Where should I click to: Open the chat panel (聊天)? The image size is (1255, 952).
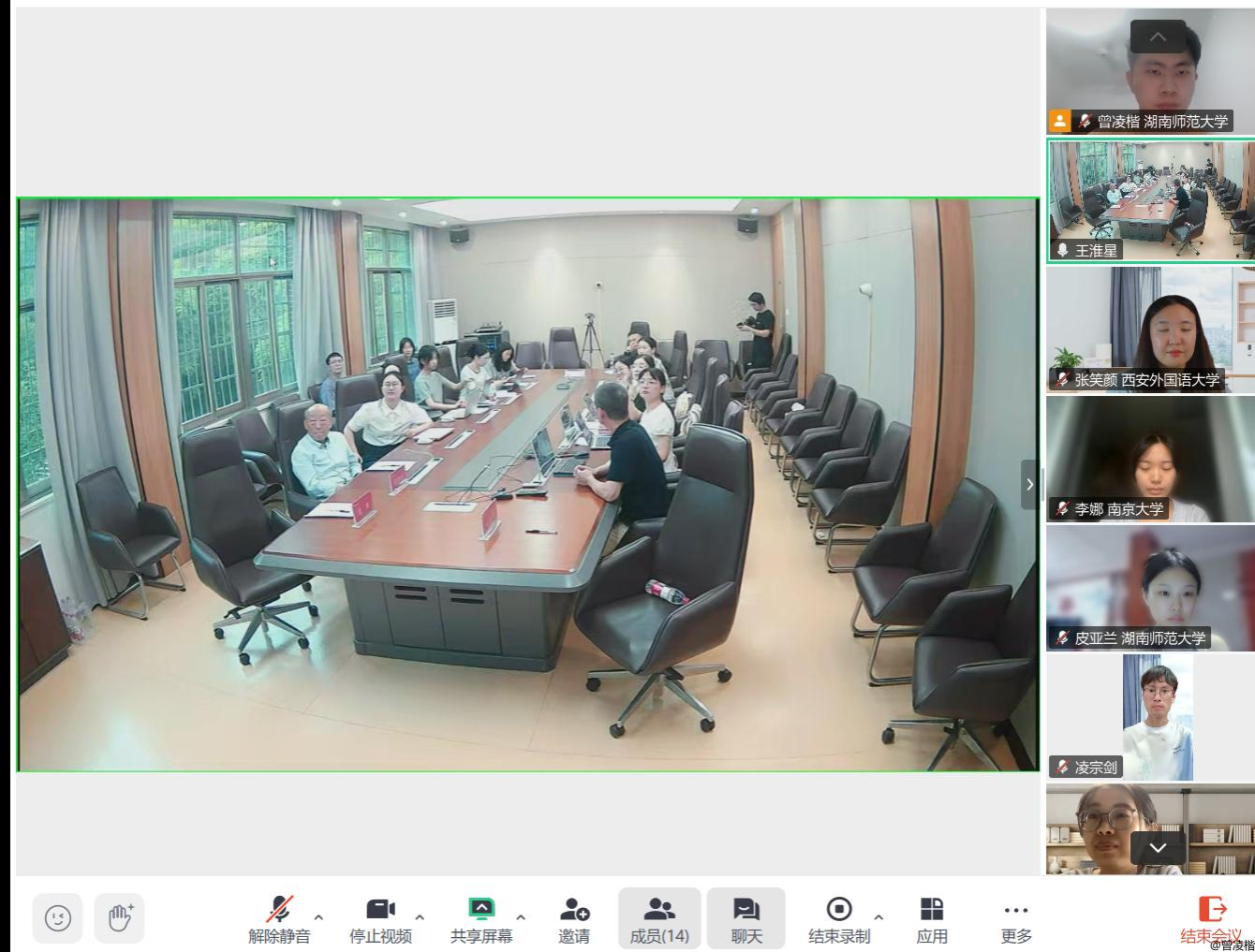746,918
